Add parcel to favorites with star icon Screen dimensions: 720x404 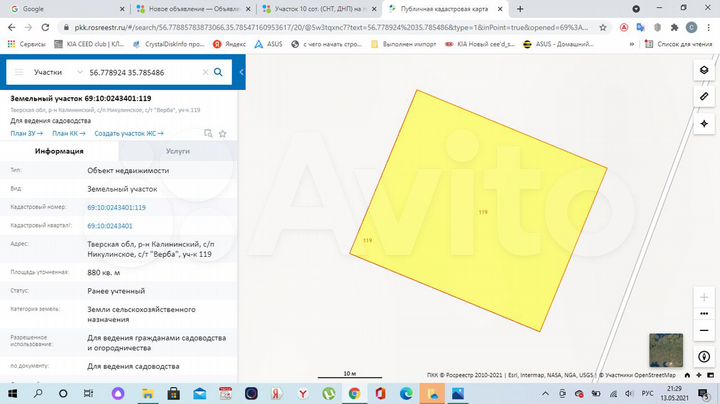point(222,132)
